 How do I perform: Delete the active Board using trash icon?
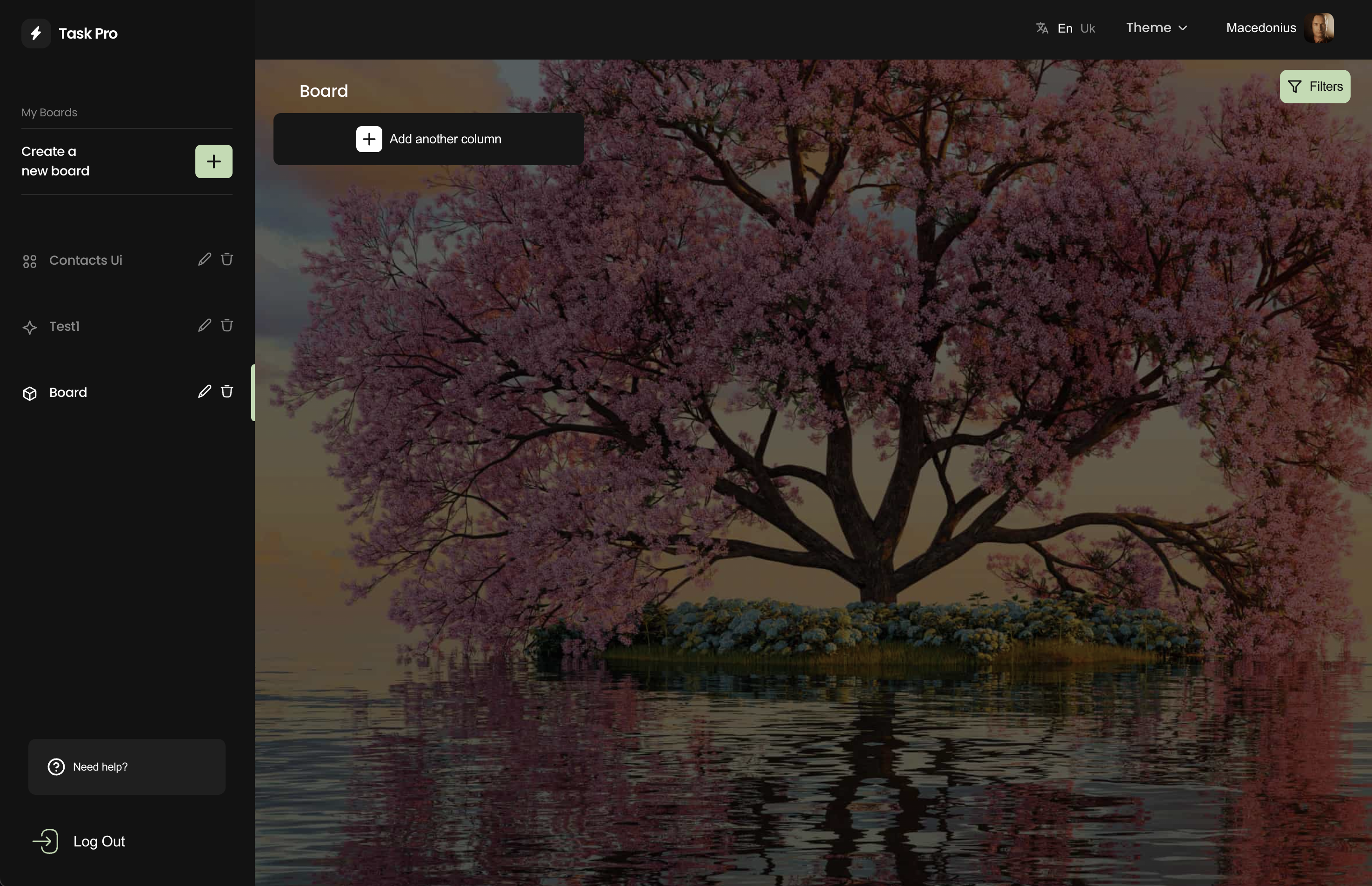pyautogui.click(x=226, y=392)
